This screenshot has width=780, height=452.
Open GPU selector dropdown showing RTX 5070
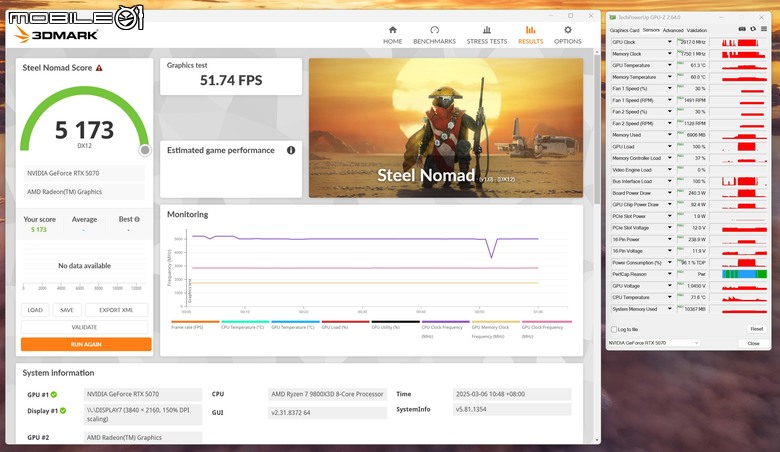(654, 343)
